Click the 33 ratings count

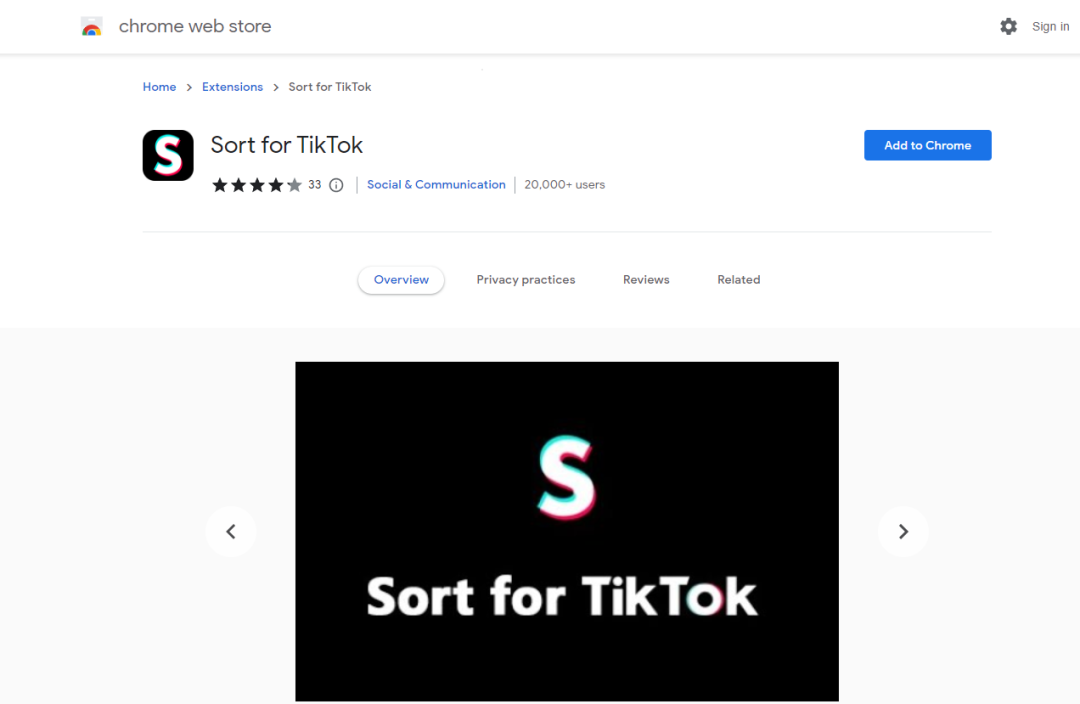pos(315,185)
